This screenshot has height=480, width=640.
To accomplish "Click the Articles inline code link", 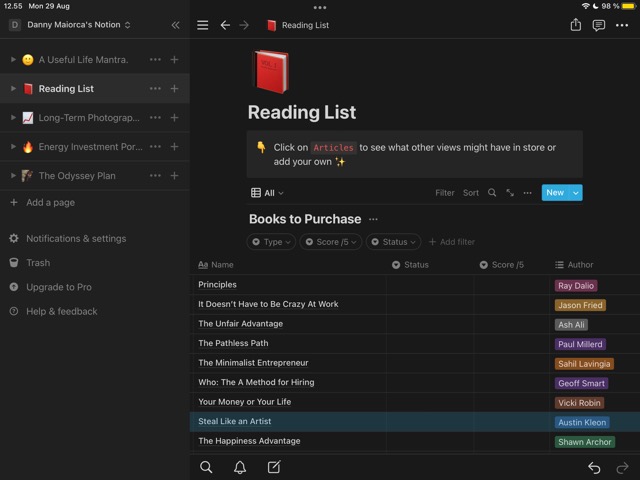I will [333, 147].
